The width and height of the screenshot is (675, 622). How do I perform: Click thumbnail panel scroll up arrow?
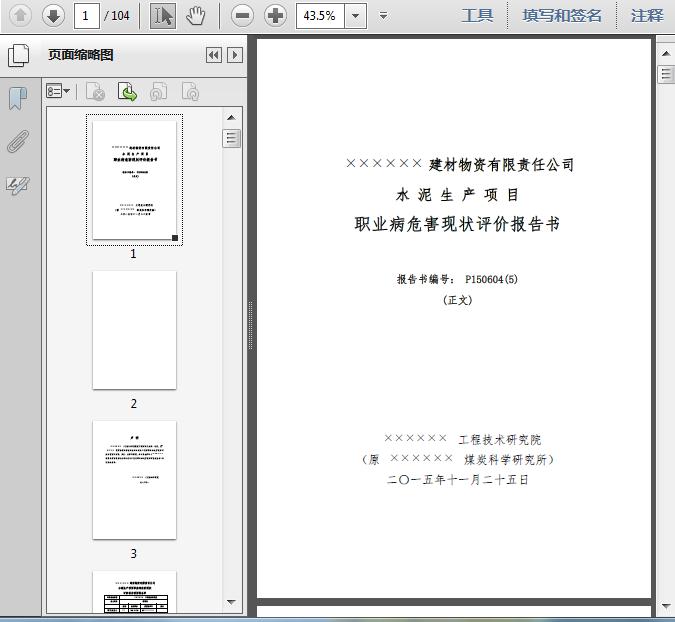(x=231, y=118)
